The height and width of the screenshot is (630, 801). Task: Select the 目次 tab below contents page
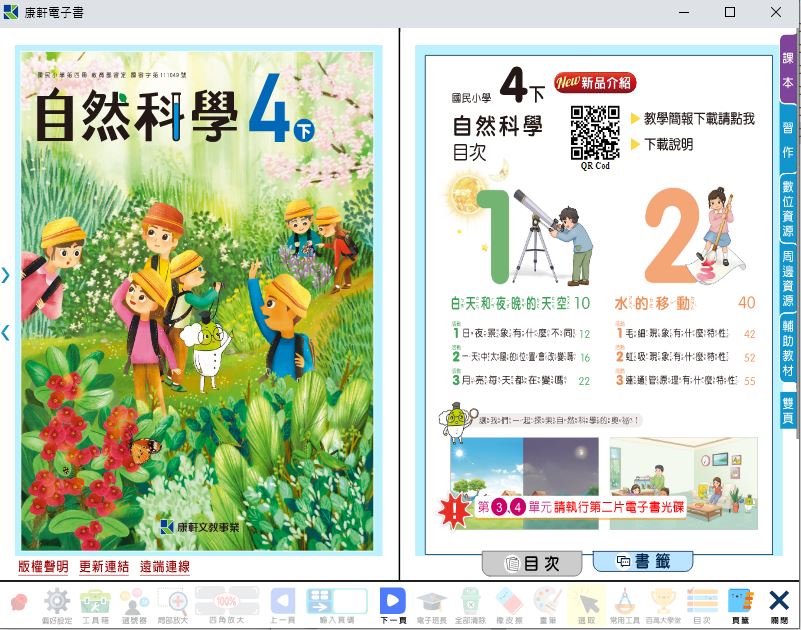532,564
